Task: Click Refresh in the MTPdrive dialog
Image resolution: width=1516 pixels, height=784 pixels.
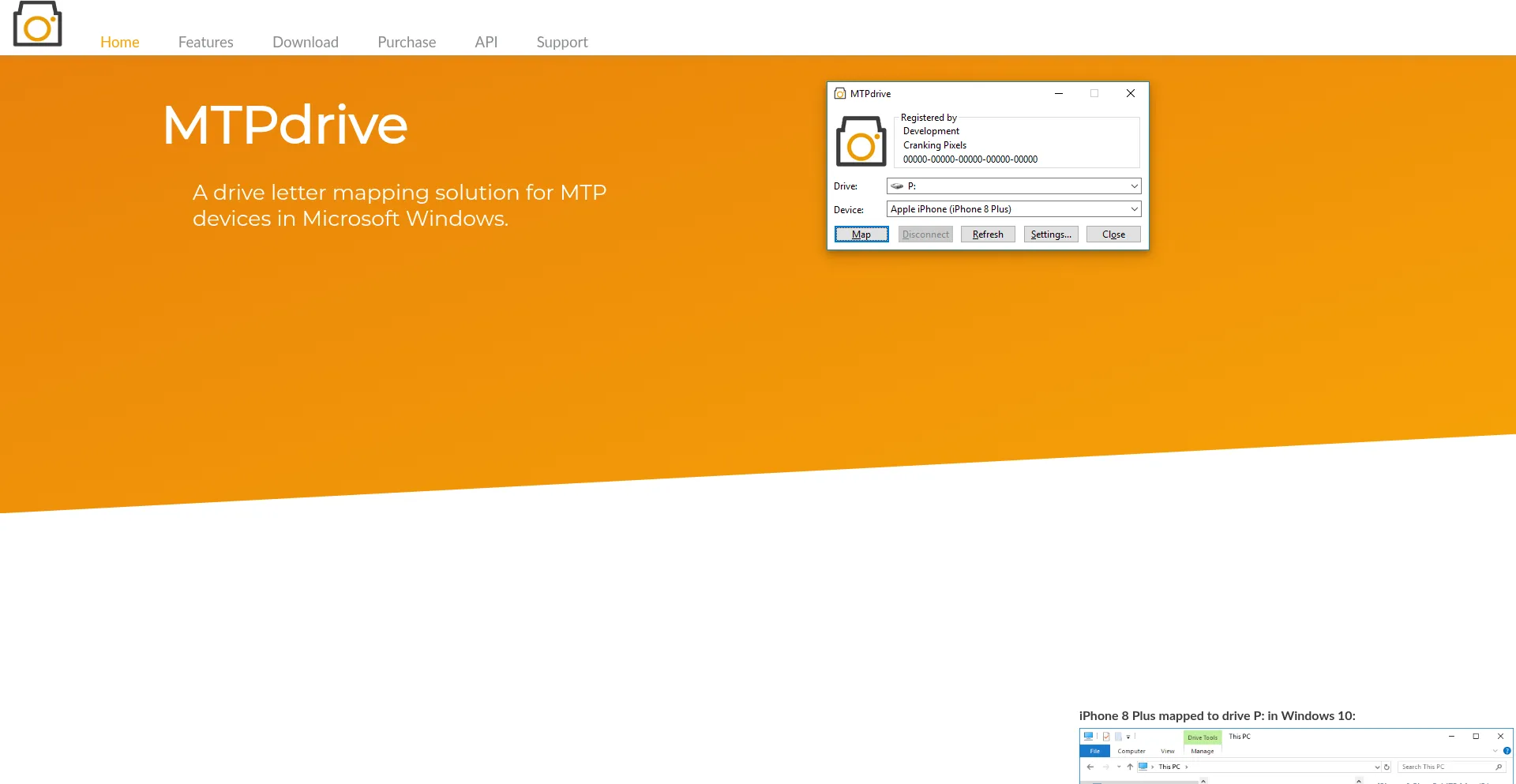Action: click(988, 234)
